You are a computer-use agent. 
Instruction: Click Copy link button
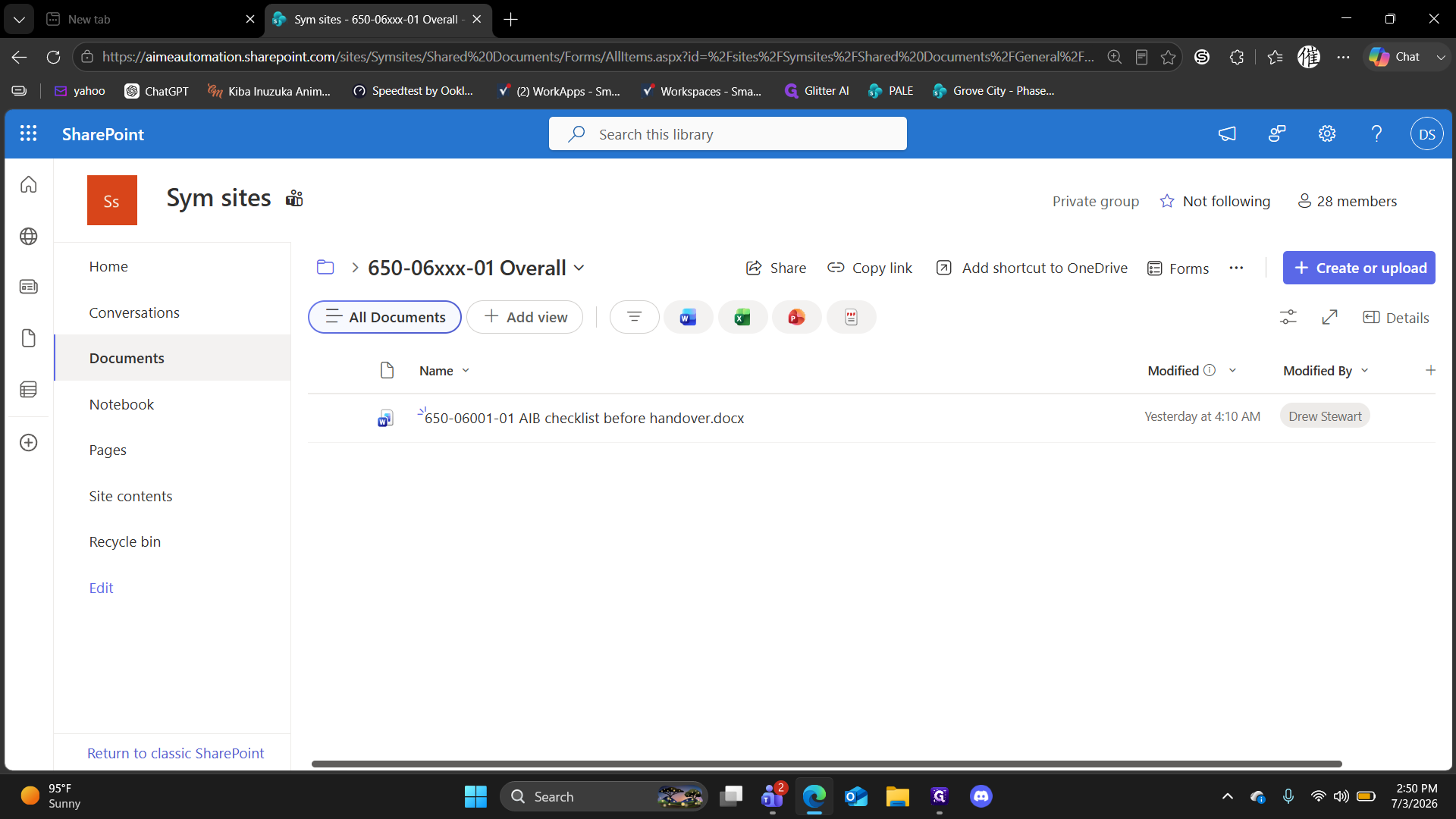point(869,268)
